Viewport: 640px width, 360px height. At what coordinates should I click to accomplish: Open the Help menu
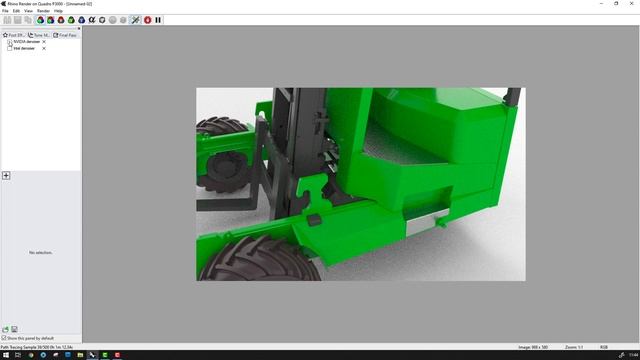(58, 11)
